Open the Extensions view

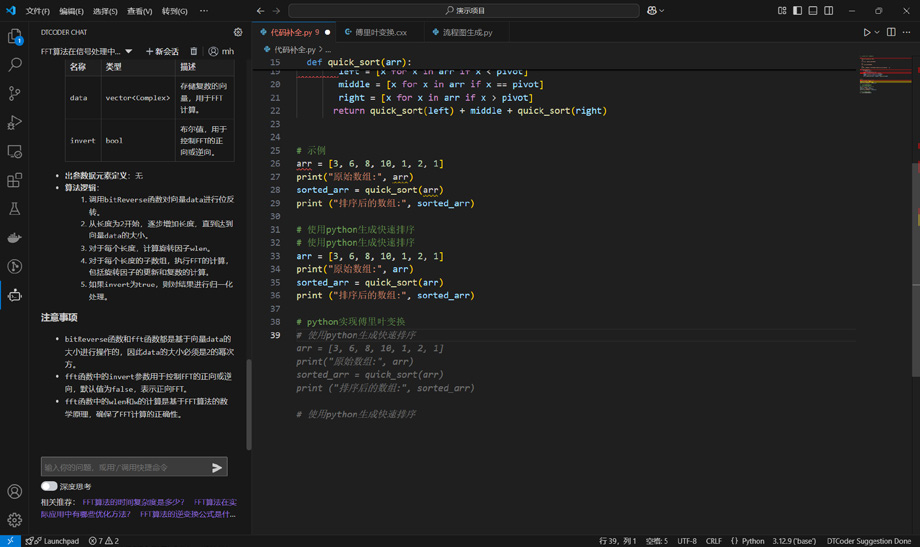(14, 180)
